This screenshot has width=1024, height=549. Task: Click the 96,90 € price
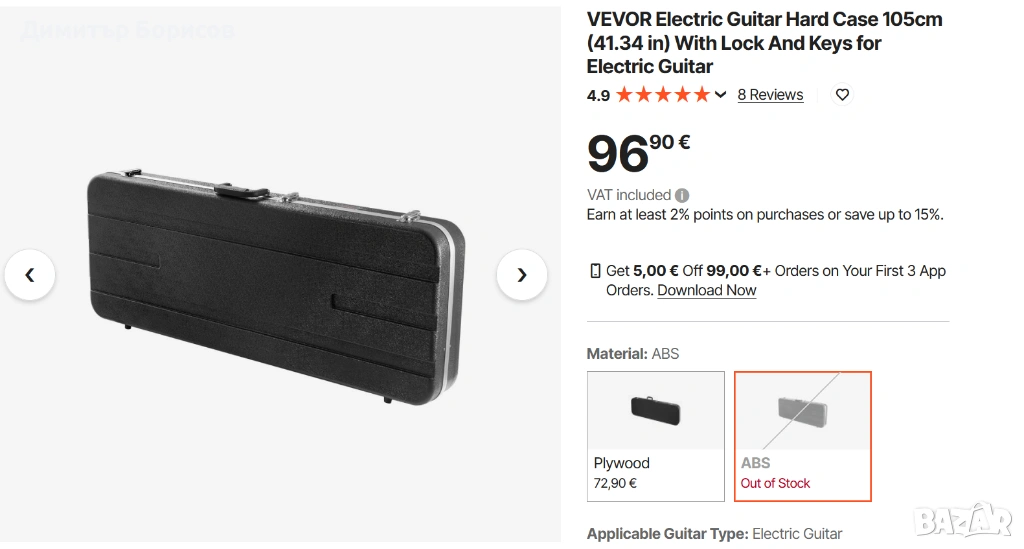coord(638,153)
